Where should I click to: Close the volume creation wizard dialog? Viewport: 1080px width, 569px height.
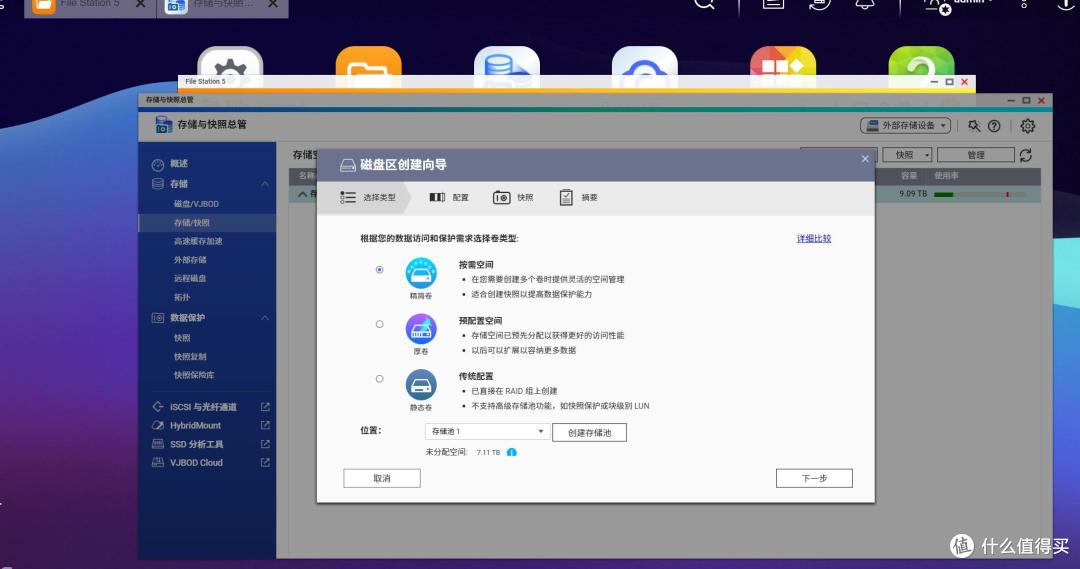click(865, 159)
